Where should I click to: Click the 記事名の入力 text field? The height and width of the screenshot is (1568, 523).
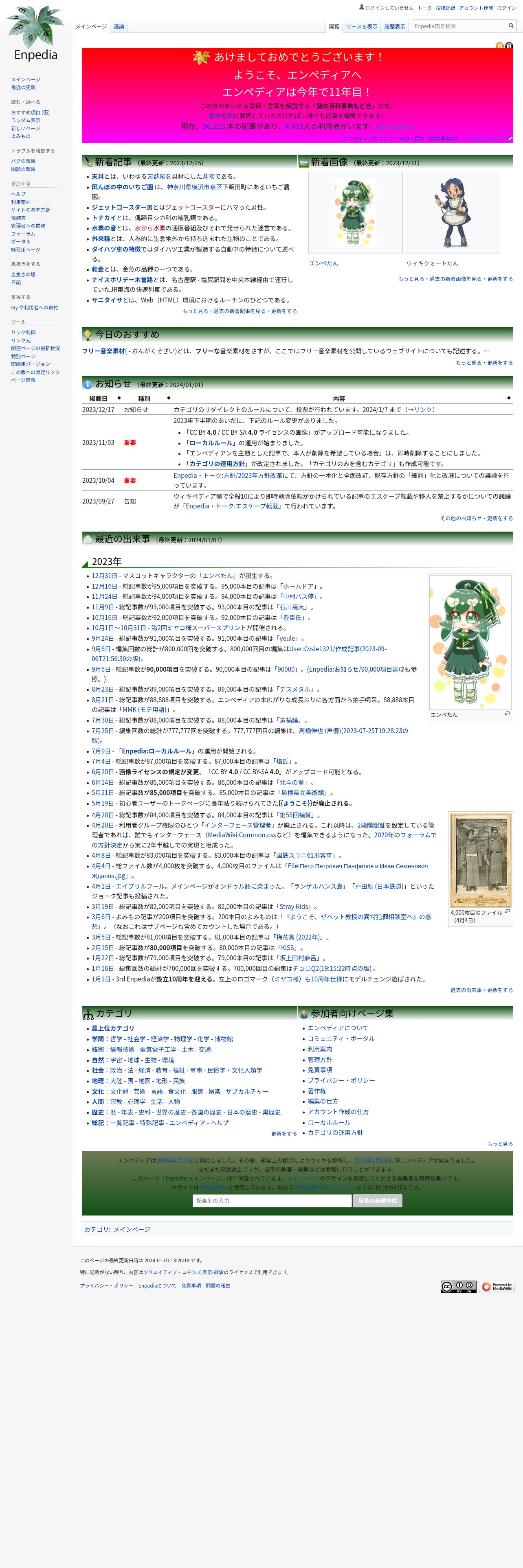pyautogui.click(x=272, y=1200)
